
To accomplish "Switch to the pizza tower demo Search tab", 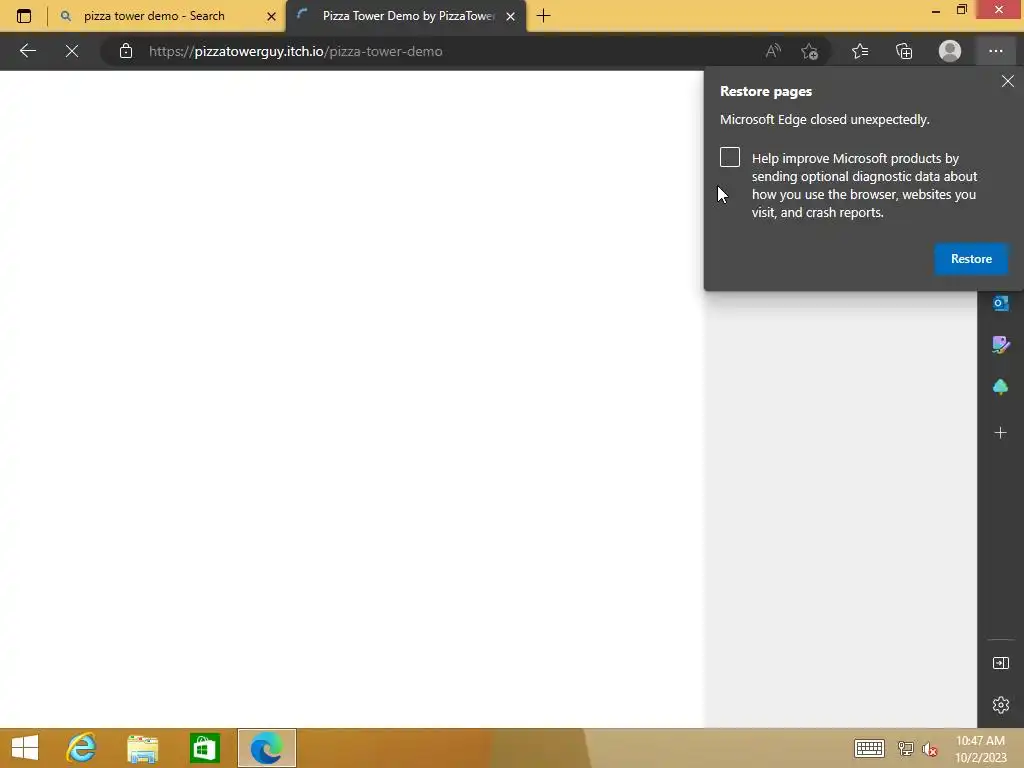I will [154, 16].
